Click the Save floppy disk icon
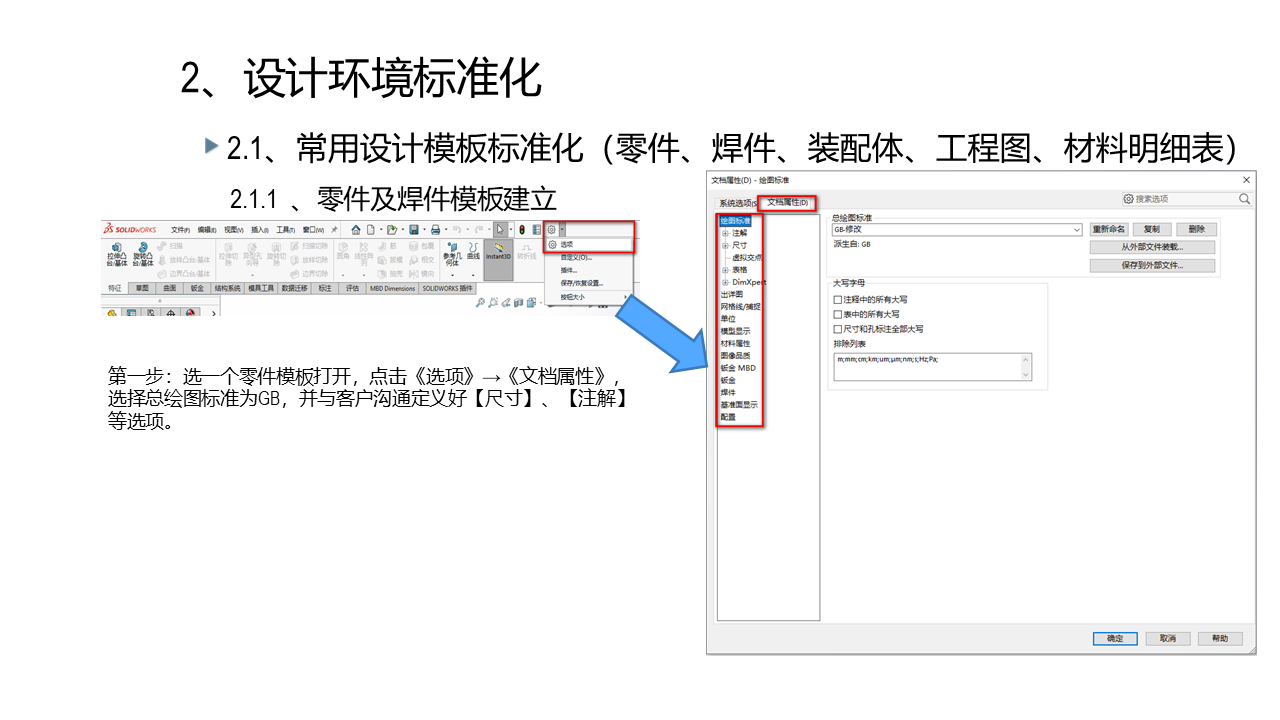This screenshot has width=1280, height=720. click(413, 229)
